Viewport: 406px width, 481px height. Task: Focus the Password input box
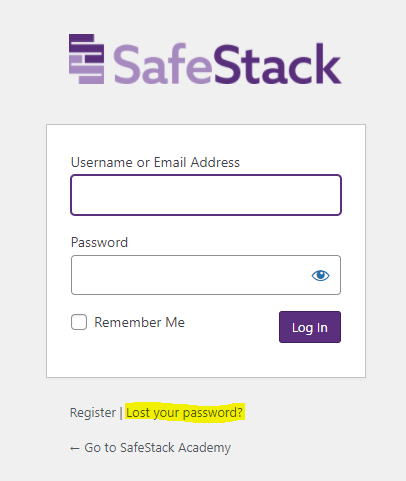[x=206, y=275]
